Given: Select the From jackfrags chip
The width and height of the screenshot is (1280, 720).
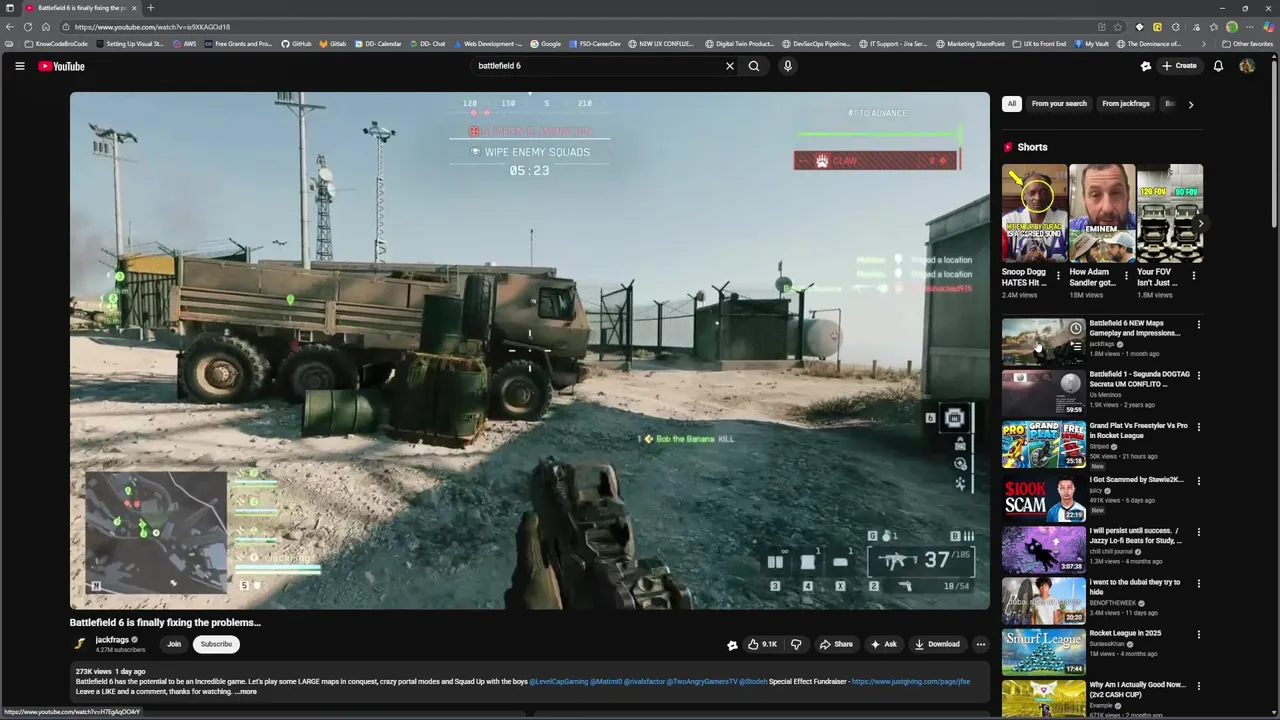Looking at the screenshot, I should [1126, 104].
